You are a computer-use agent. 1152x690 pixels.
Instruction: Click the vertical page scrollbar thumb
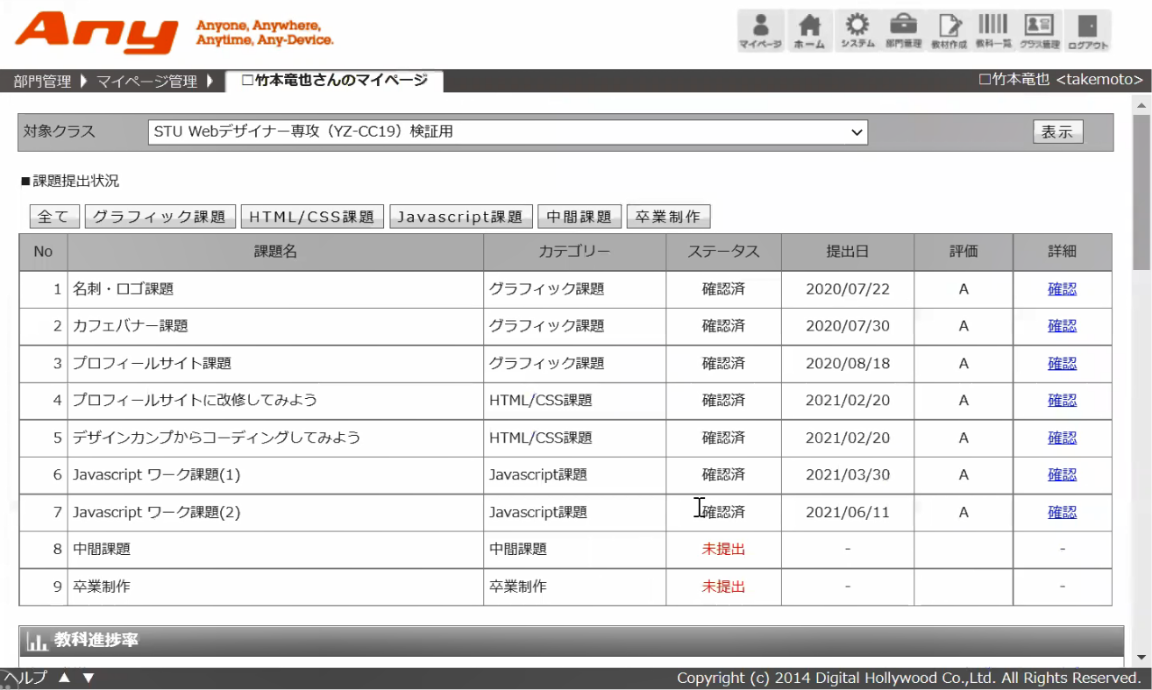(x=1141, y=190)
